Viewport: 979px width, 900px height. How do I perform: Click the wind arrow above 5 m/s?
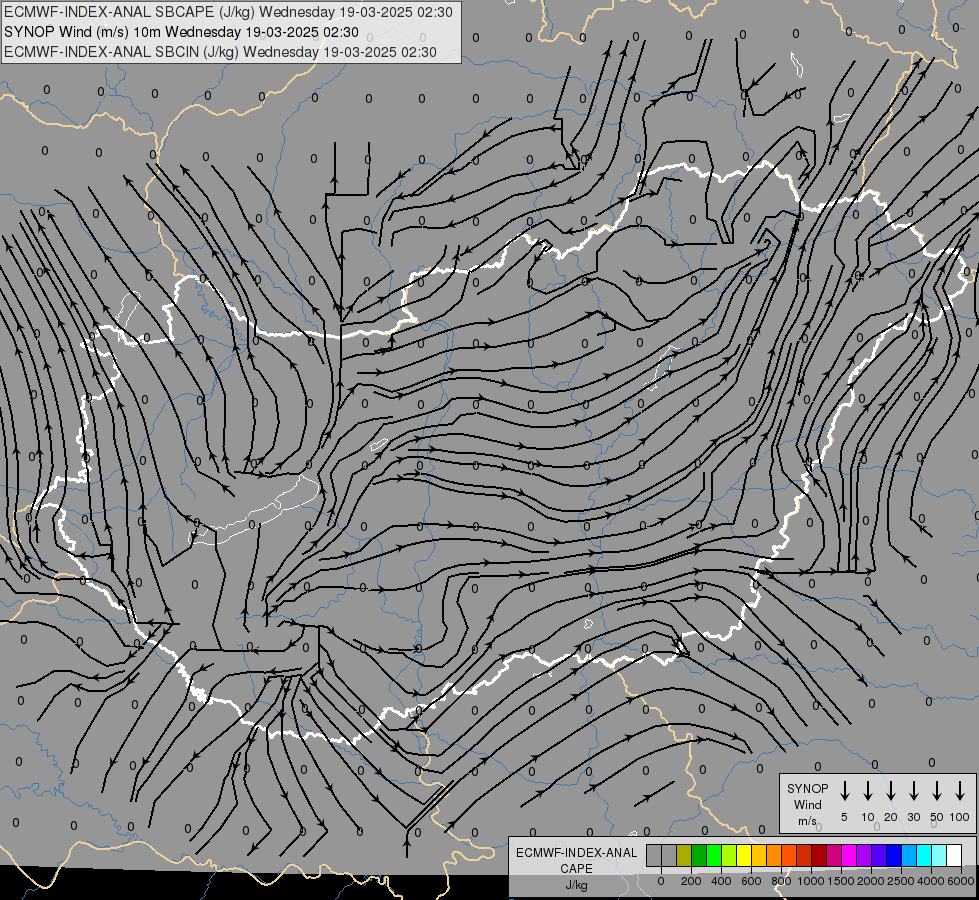coord(844,791)
